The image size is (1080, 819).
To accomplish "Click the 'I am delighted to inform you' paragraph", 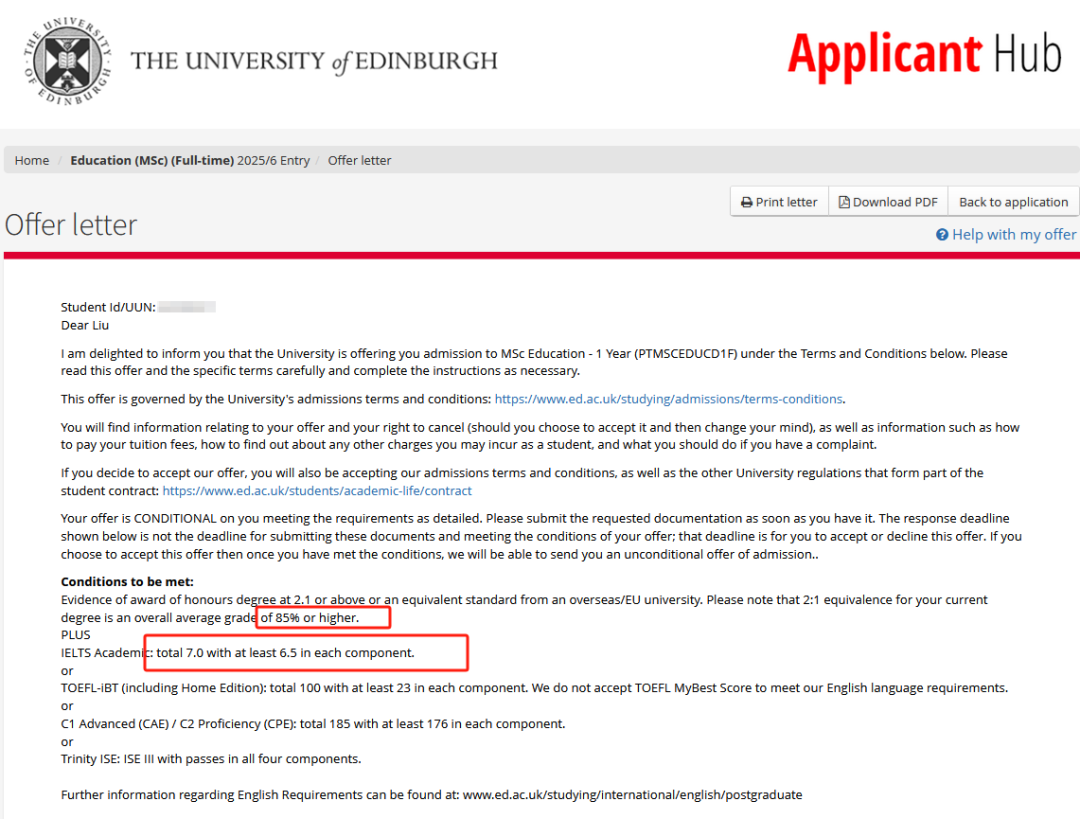I will pos(534,362).
